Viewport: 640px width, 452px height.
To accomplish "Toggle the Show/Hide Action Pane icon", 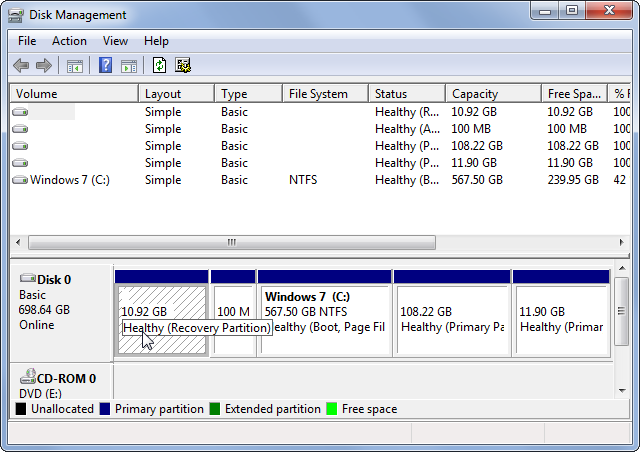I will [129, 66].
